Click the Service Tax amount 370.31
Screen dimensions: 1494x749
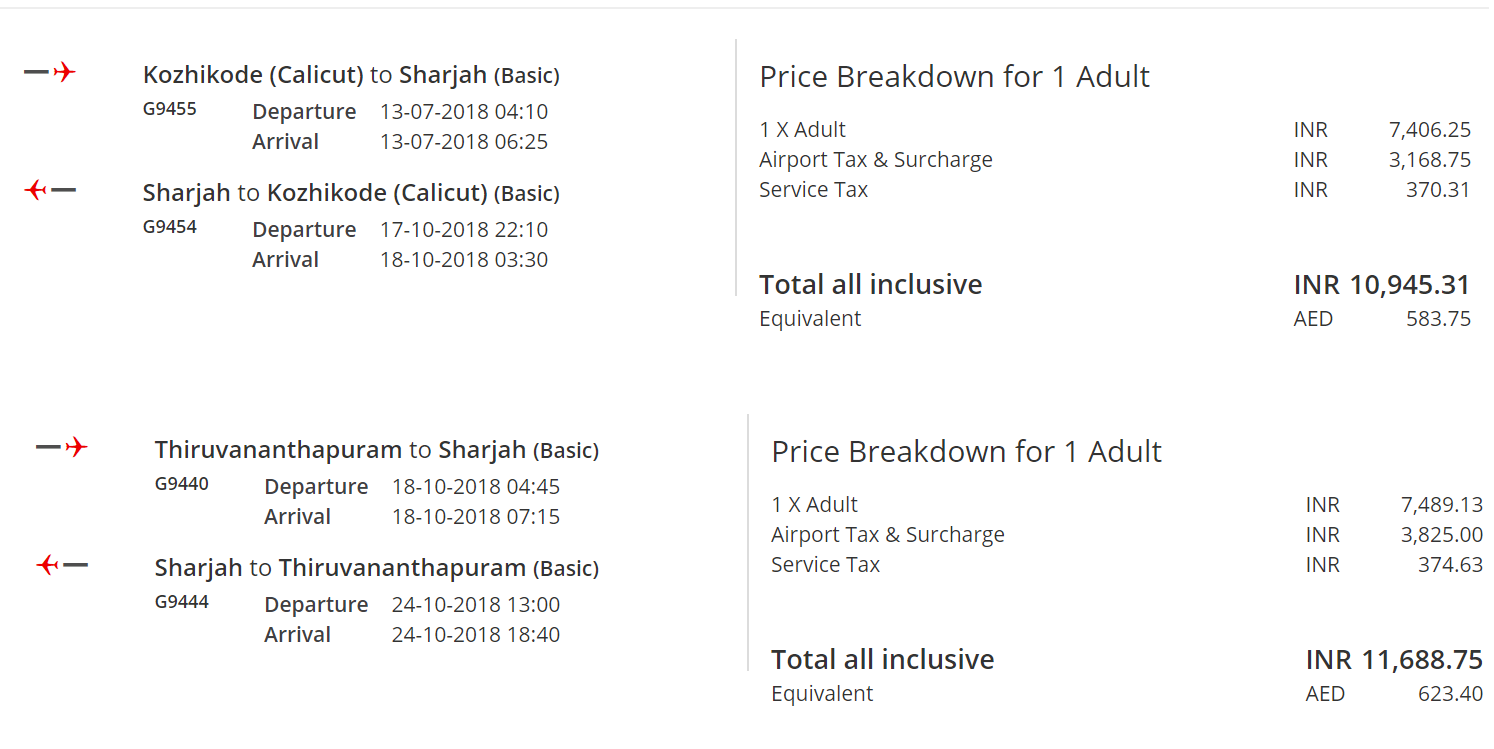1438,190
